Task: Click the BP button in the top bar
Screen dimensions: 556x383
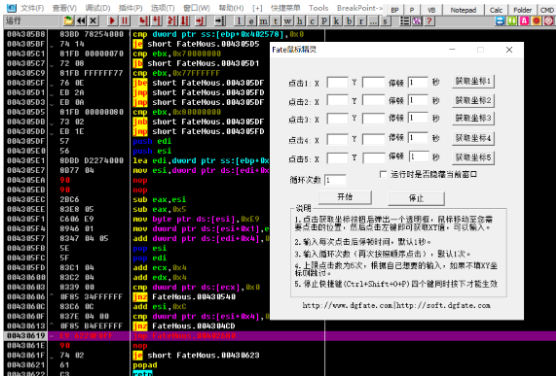Action: coord(394,10)
